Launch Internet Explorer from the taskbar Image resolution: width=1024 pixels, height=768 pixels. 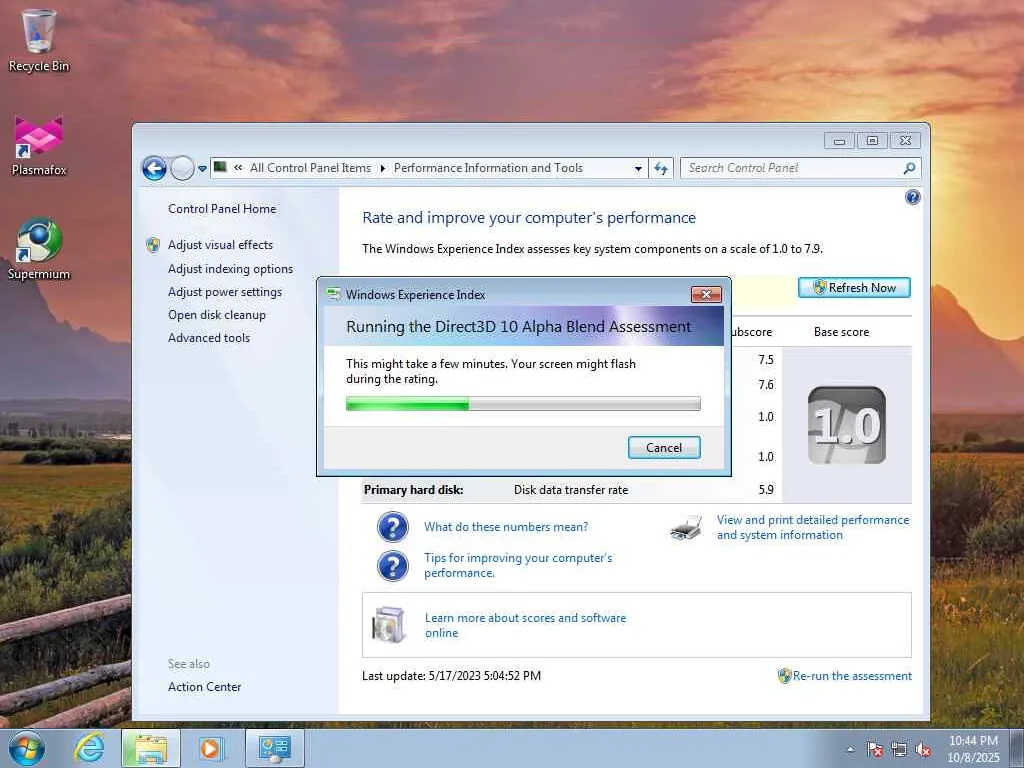point(89,748)
